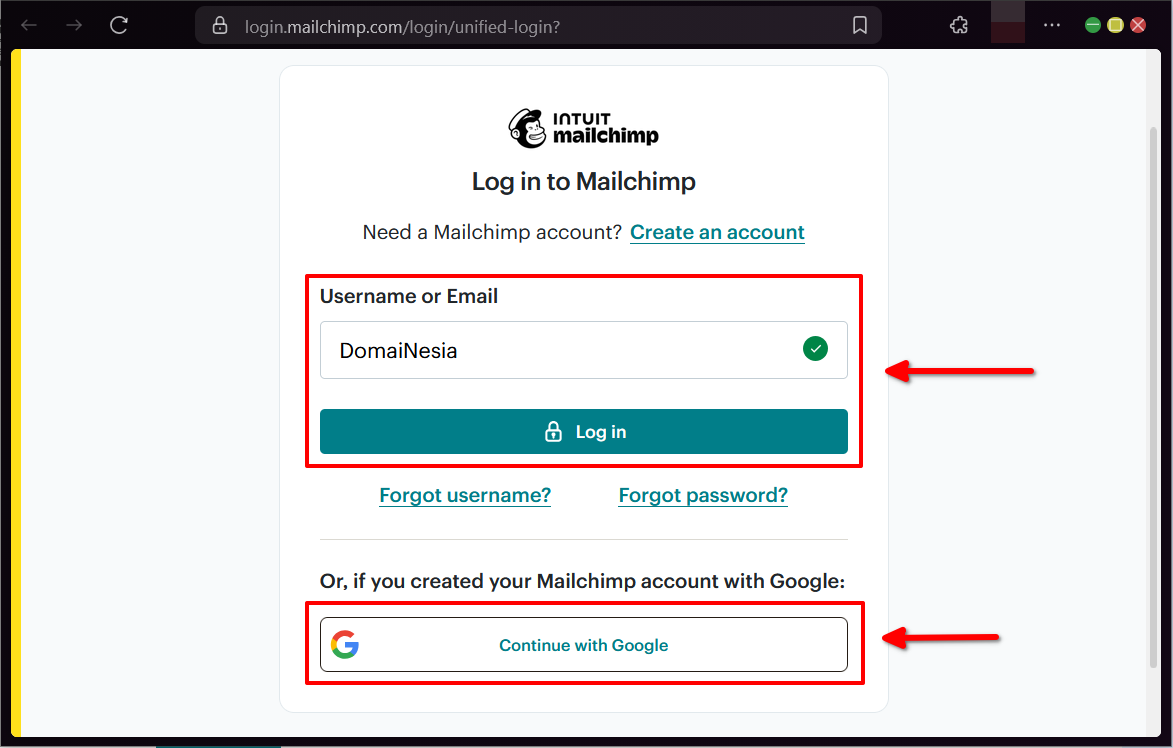Select Continue with Google
The width and height of the screenshot is (1173, 748).
[x=584, y=644]
